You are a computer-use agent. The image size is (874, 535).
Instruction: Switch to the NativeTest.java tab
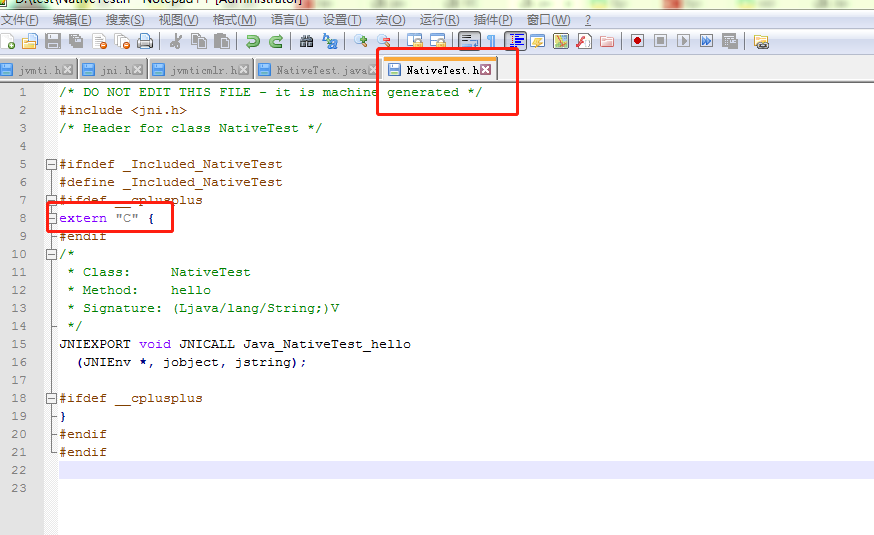point(317,70)
